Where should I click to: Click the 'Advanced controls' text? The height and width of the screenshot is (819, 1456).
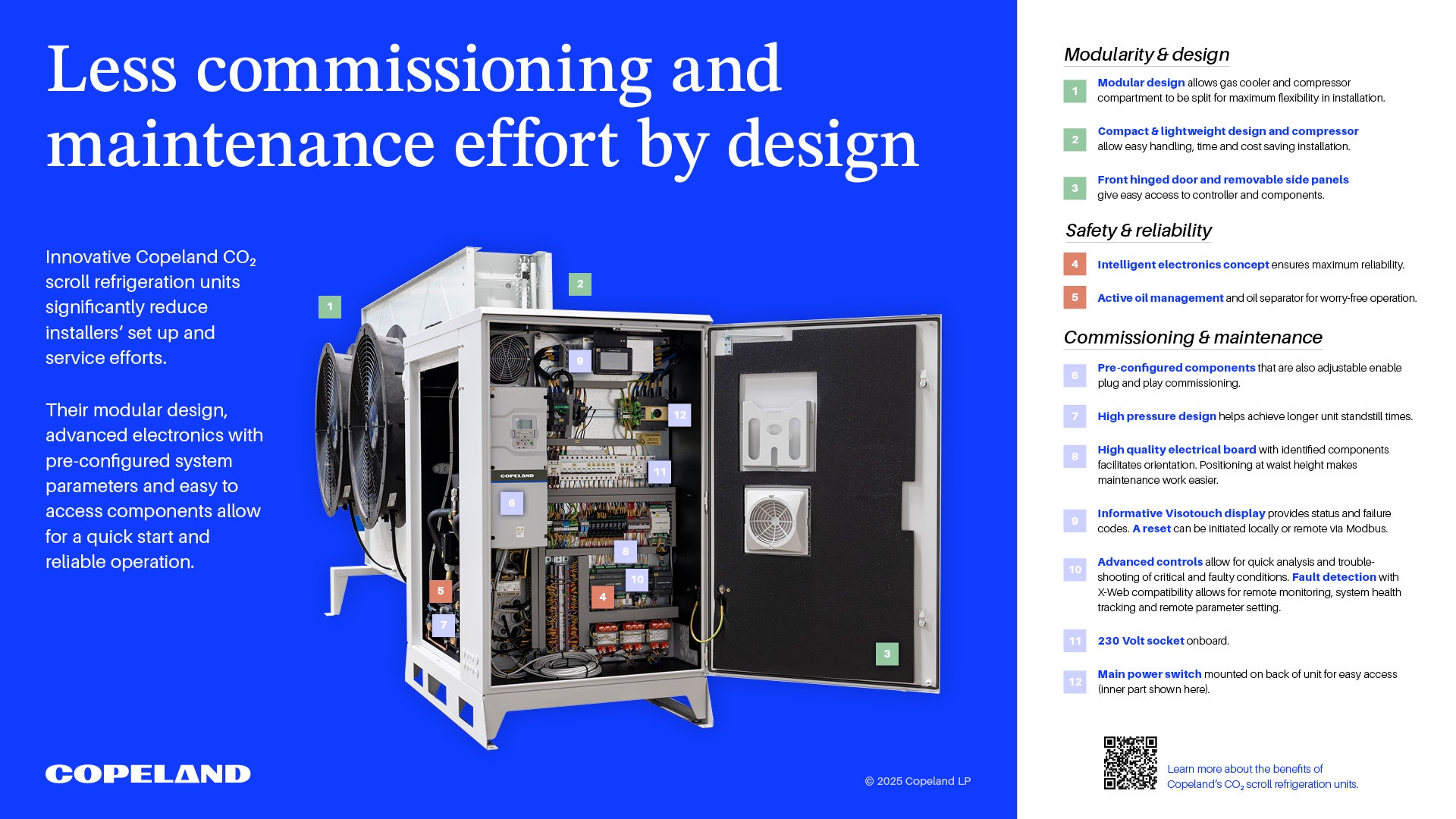pyautogui.click(x=1150, y=562)
